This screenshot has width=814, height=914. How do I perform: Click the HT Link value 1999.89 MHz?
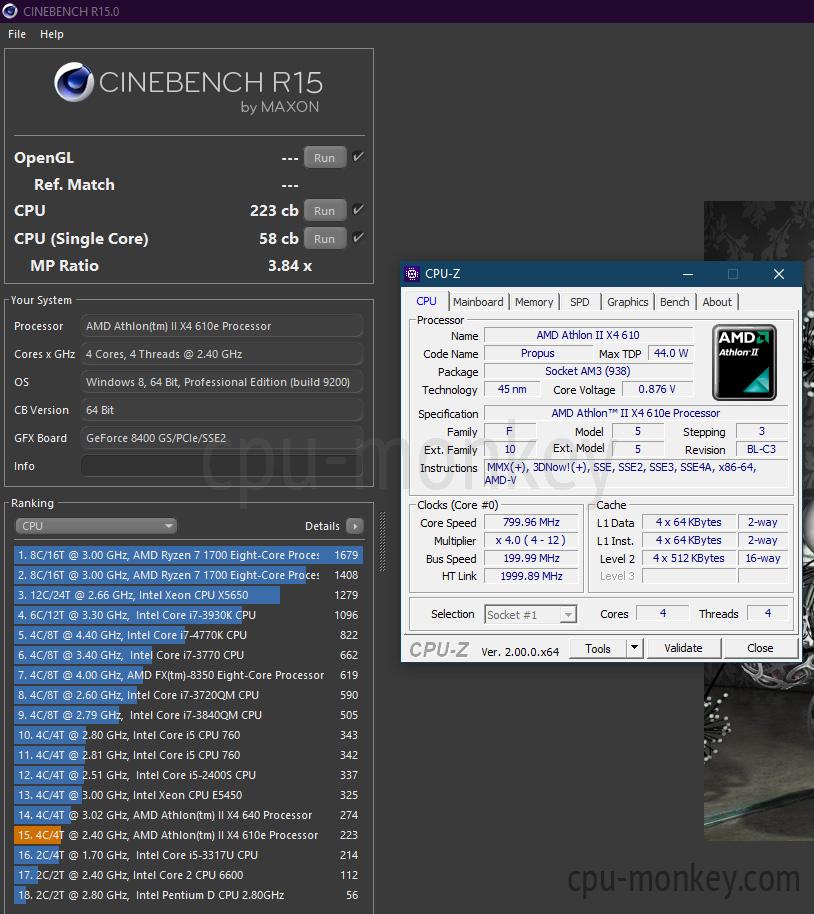click(531, 576)
